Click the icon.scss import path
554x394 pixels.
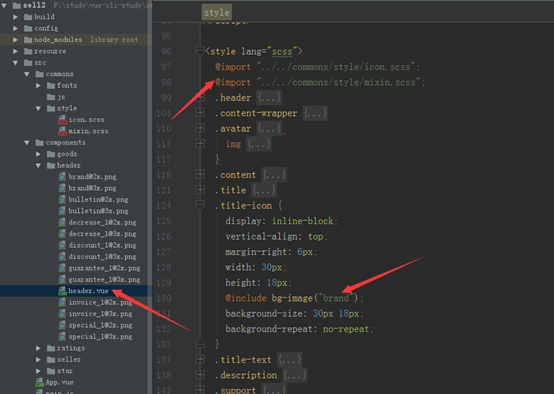coord(336,67)
